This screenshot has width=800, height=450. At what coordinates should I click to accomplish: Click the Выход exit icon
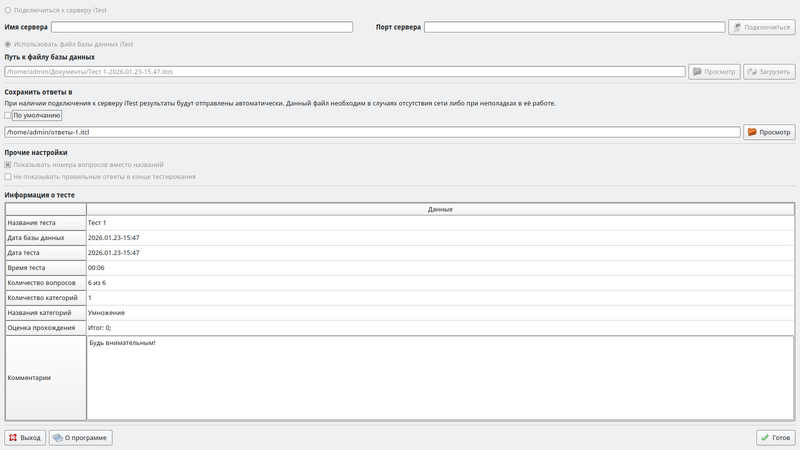tap(13, 438)
